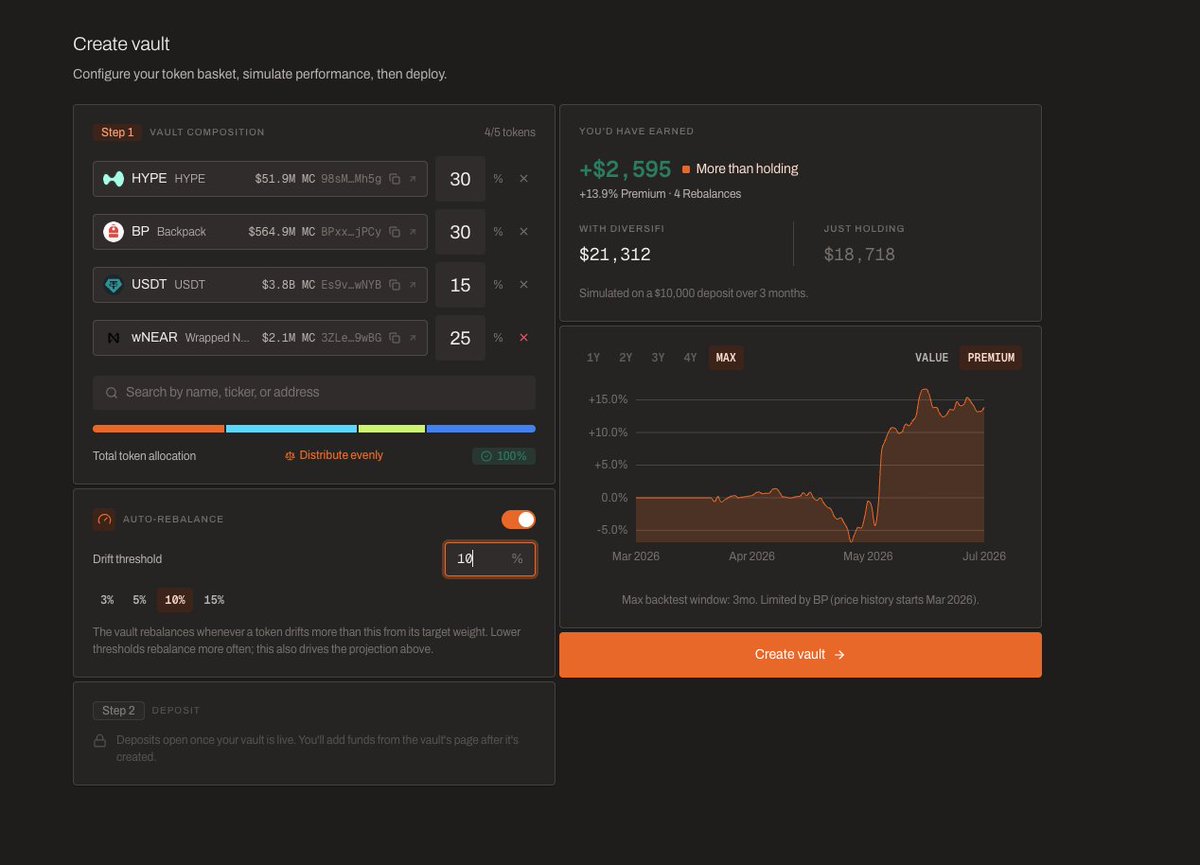Click the BP Backpack token logo
The width and height of the screenshot is (1200, 865).
point(113,232)
